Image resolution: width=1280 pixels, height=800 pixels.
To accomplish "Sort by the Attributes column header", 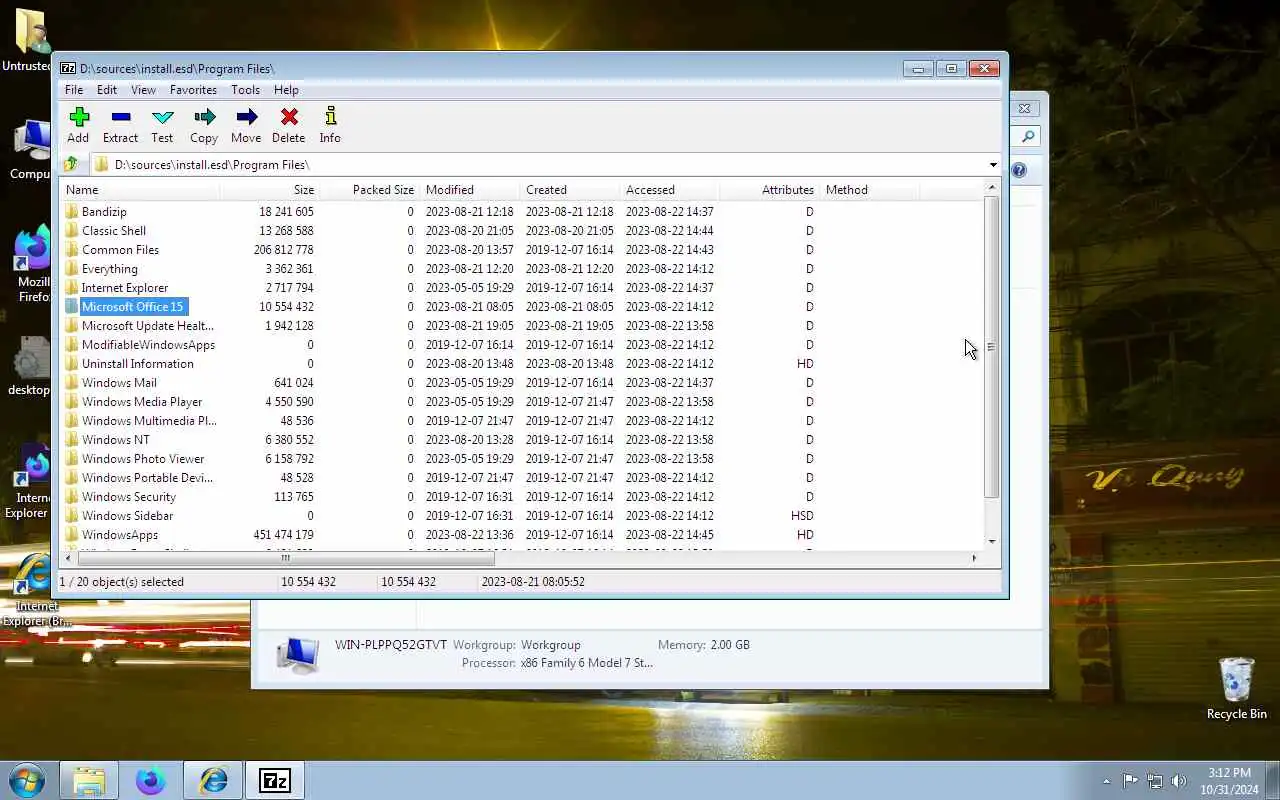I will pyautogui.click(x=770, y=190).
